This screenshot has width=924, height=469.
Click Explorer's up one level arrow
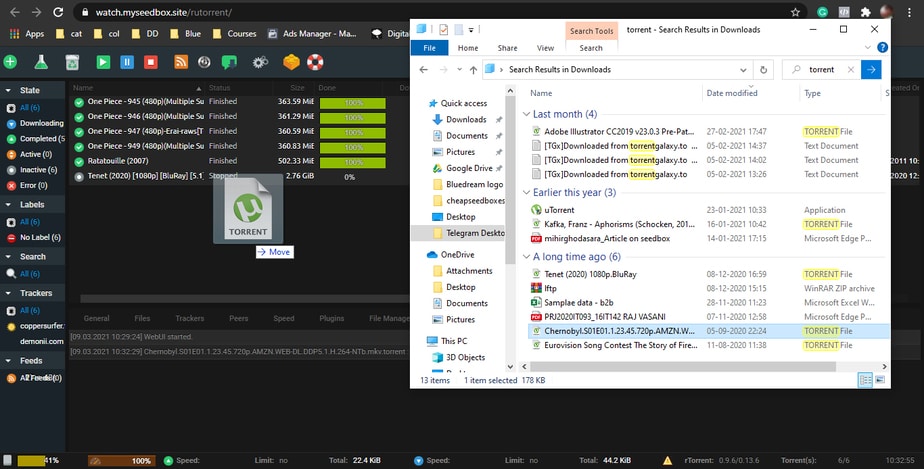[x=473, y=70]
